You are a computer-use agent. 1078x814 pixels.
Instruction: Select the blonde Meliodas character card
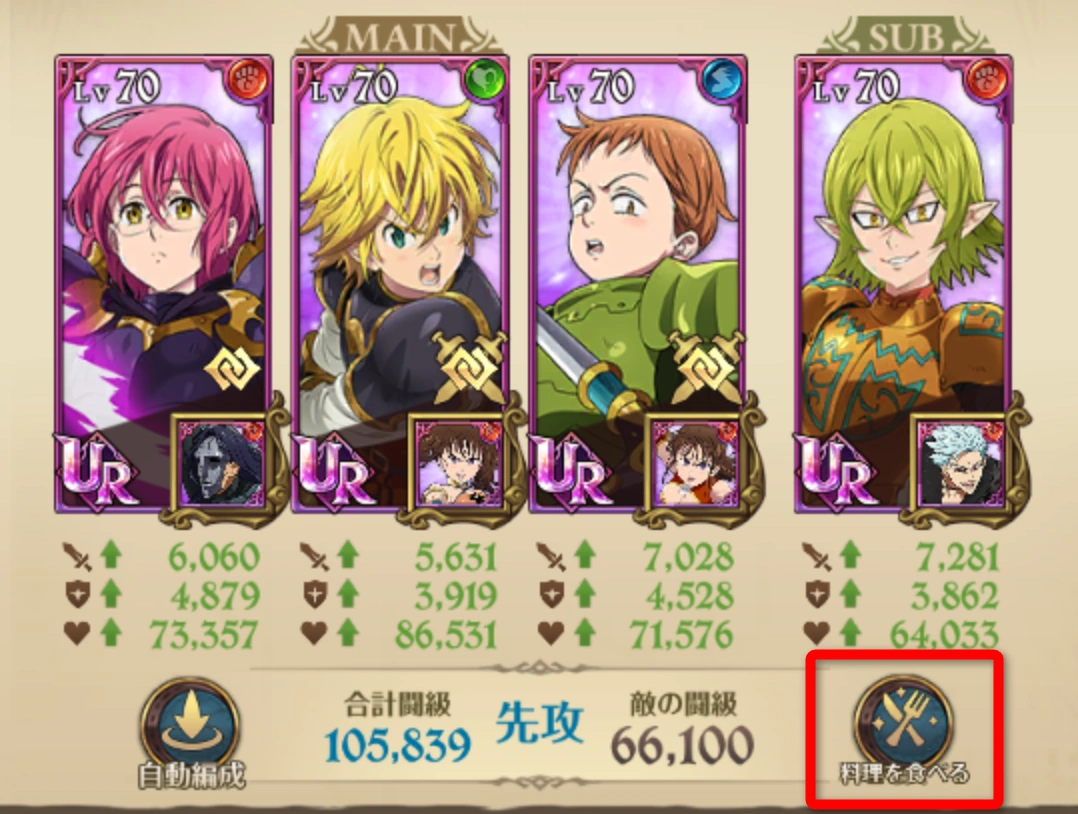coord(401,285)
